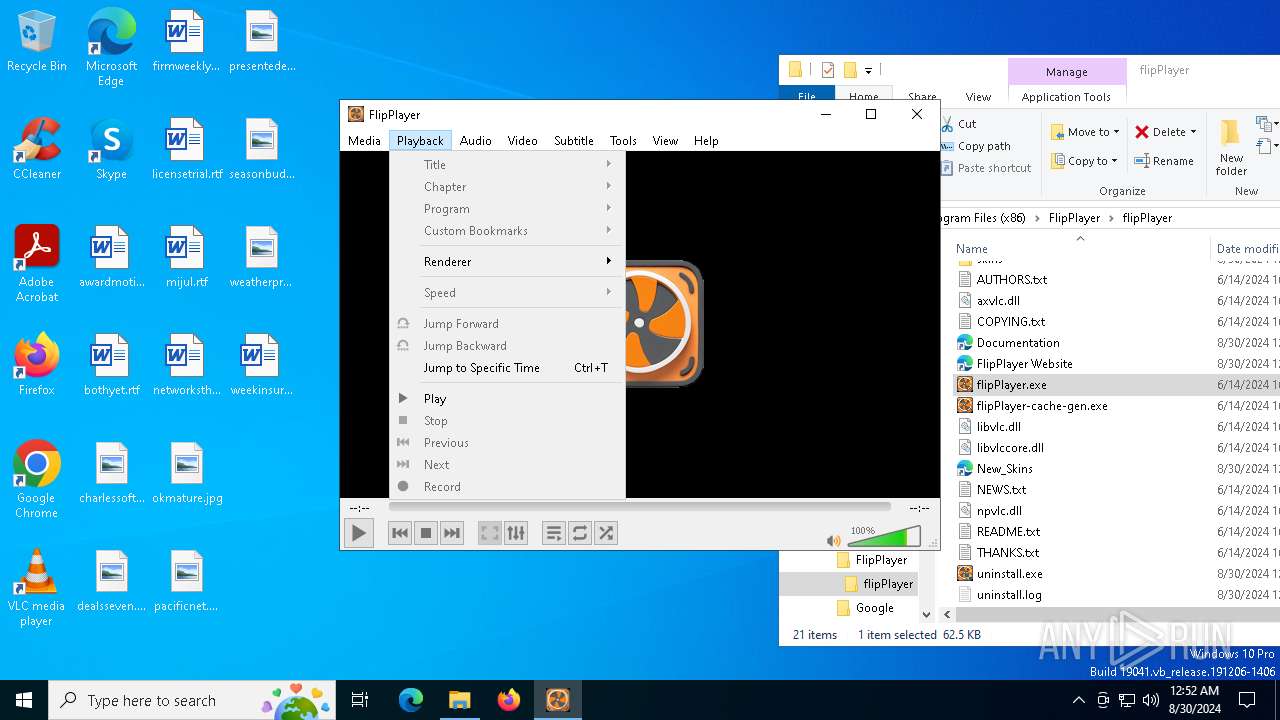Click the Previous media button in toolbar
Screen dimensions: 1280x720
tap(400, 533)
